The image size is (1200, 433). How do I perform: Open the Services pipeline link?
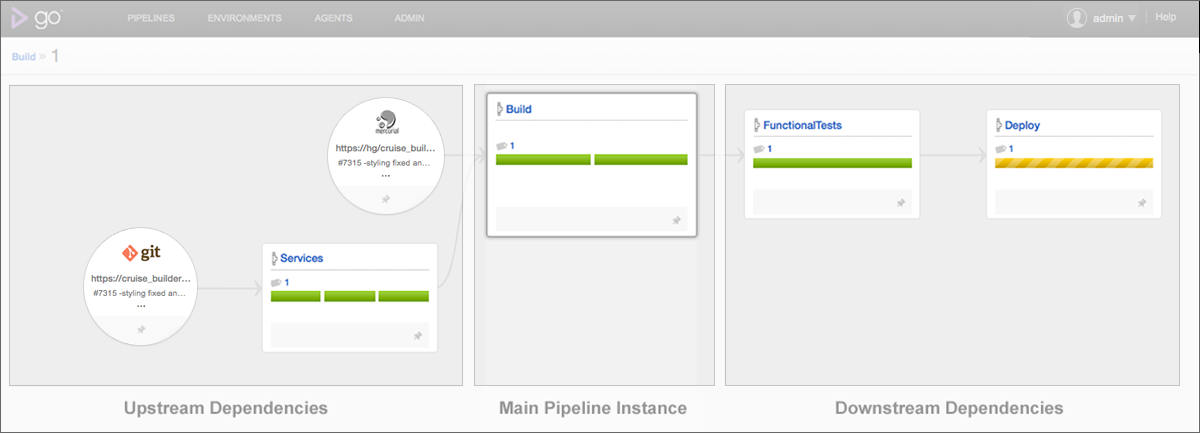301,258
